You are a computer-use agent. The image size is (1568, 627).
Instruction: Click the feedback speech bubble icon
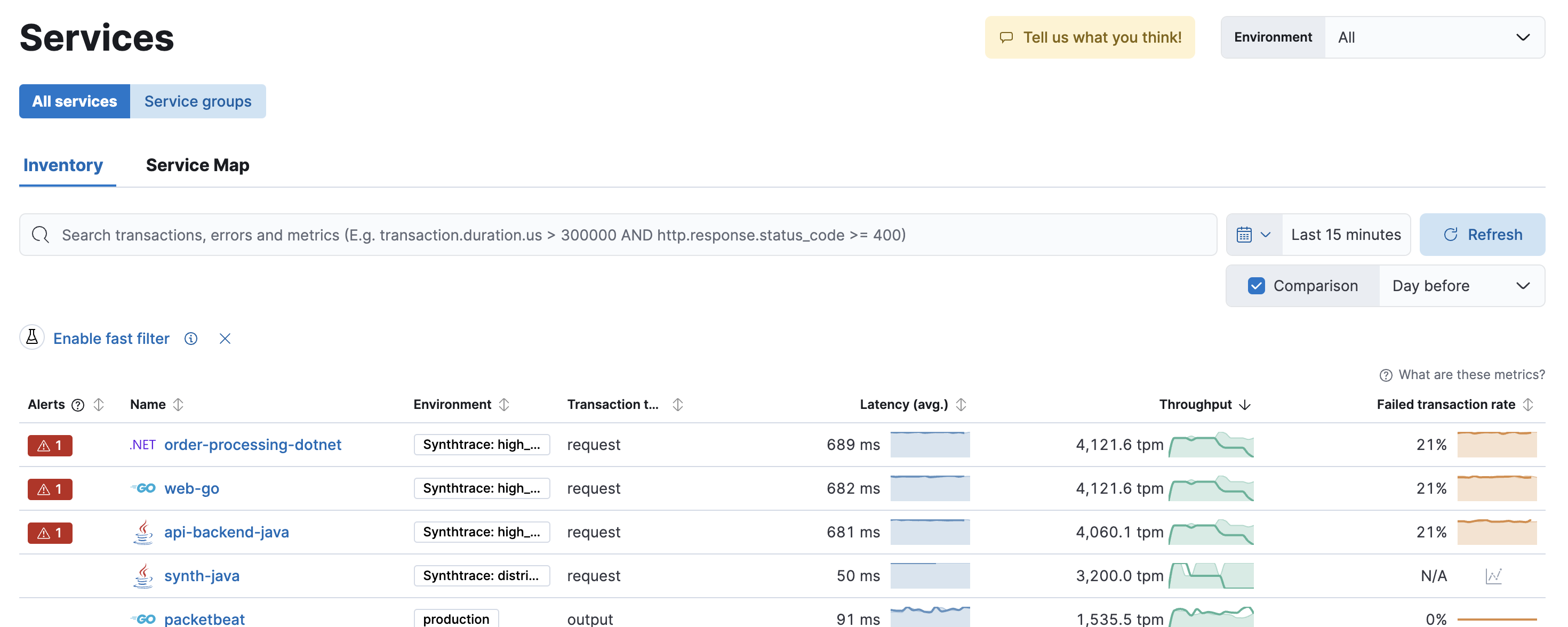coord(1006,37)
